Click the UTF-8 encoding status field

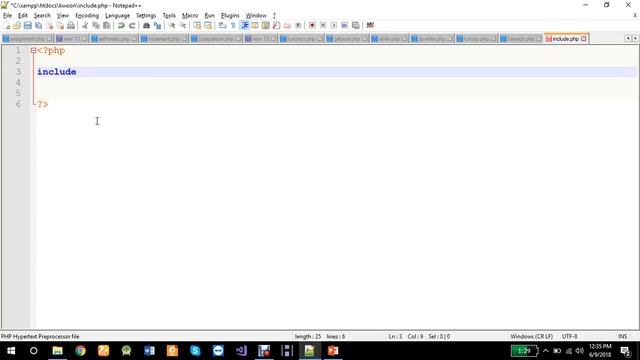pyautogui.click(x=569, y=336)
